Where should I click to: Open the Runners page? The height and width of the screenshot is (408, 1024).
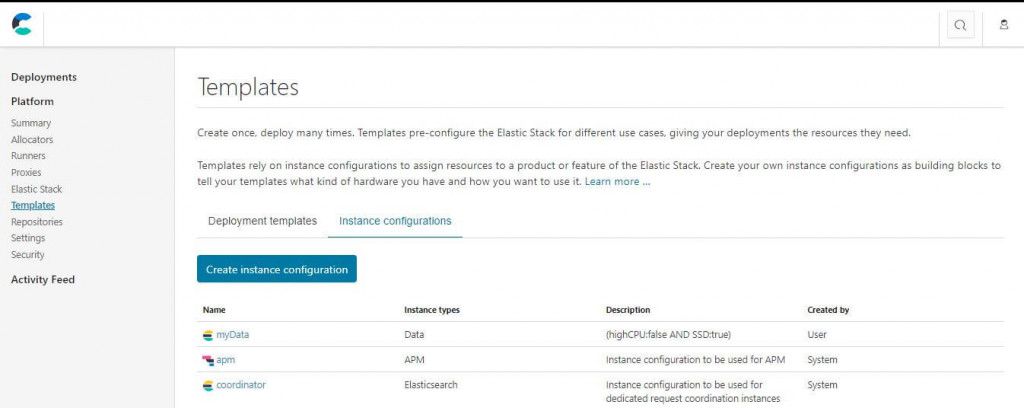tap(28, 156)
